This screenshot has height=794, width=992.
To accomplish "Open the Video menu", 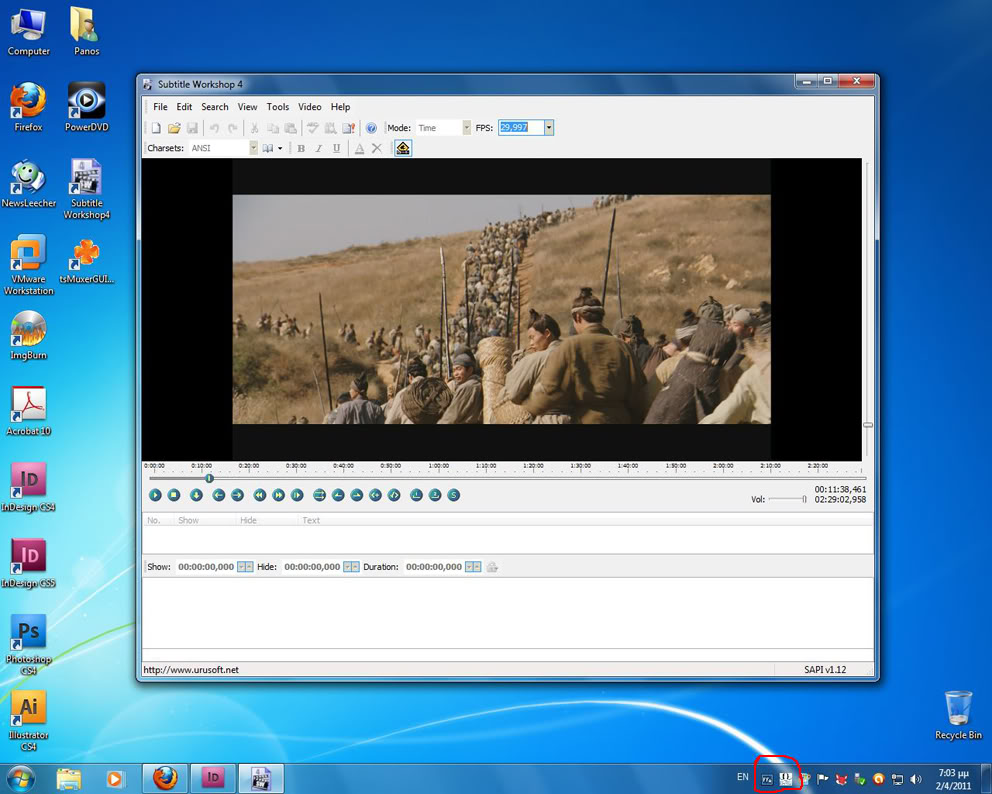I will pos(309,107).
